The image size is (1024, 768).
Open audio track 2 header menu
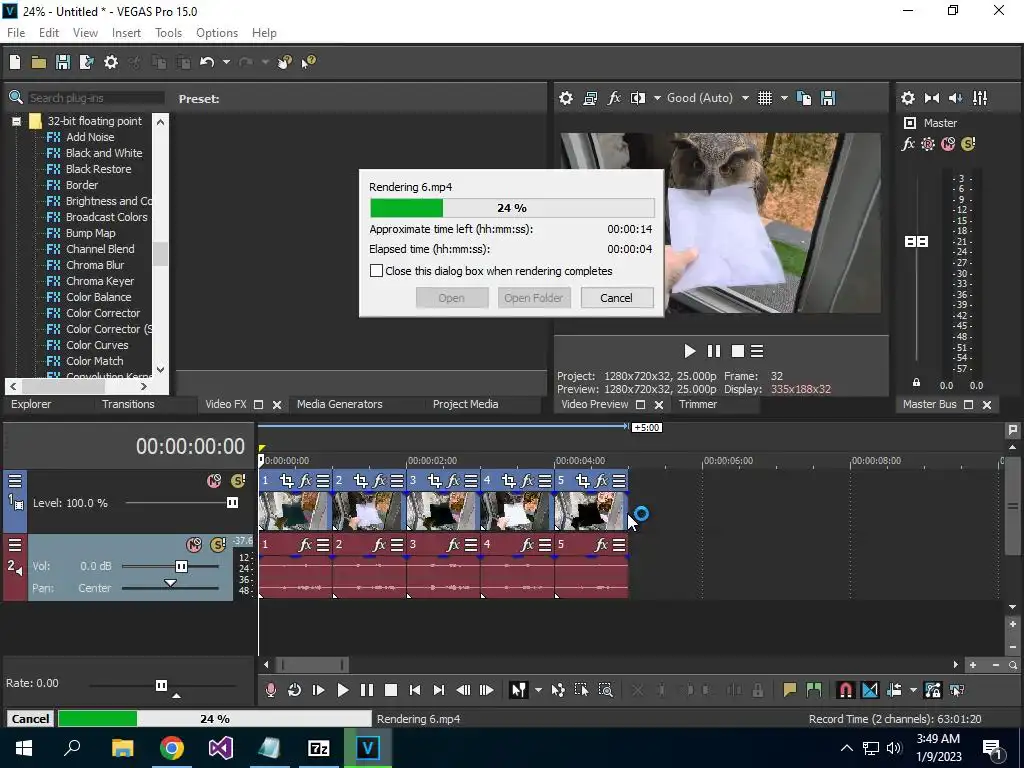tap(15, 545)
